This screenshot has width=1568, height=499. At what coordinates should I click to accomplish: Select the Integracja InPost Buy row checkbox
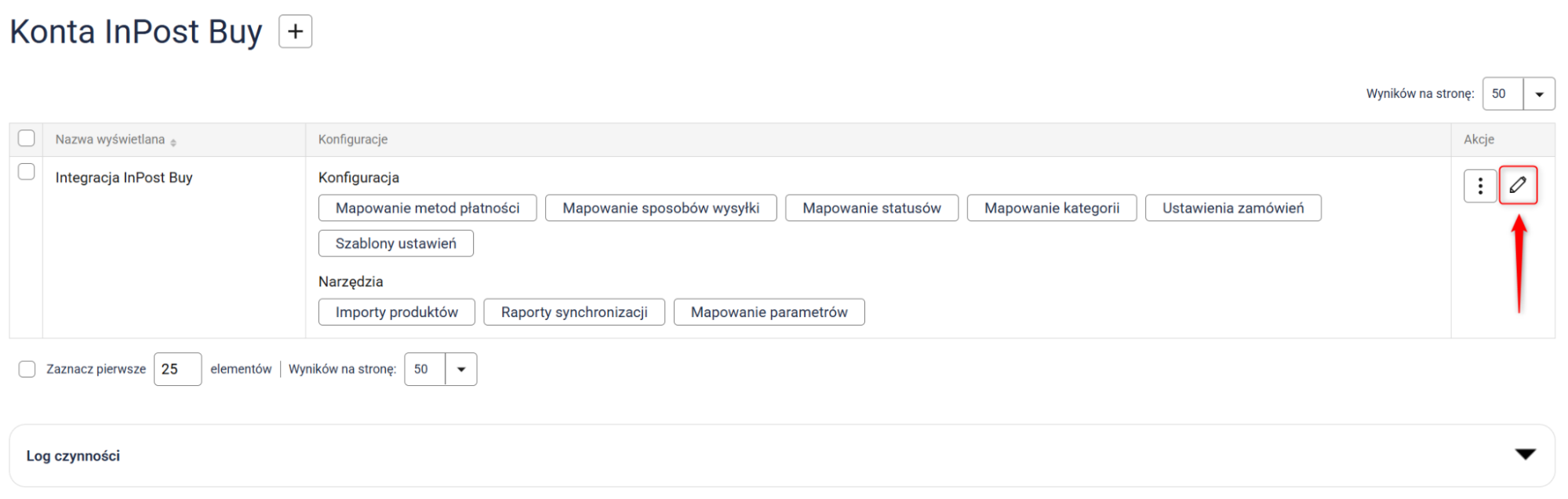(27, 172)
